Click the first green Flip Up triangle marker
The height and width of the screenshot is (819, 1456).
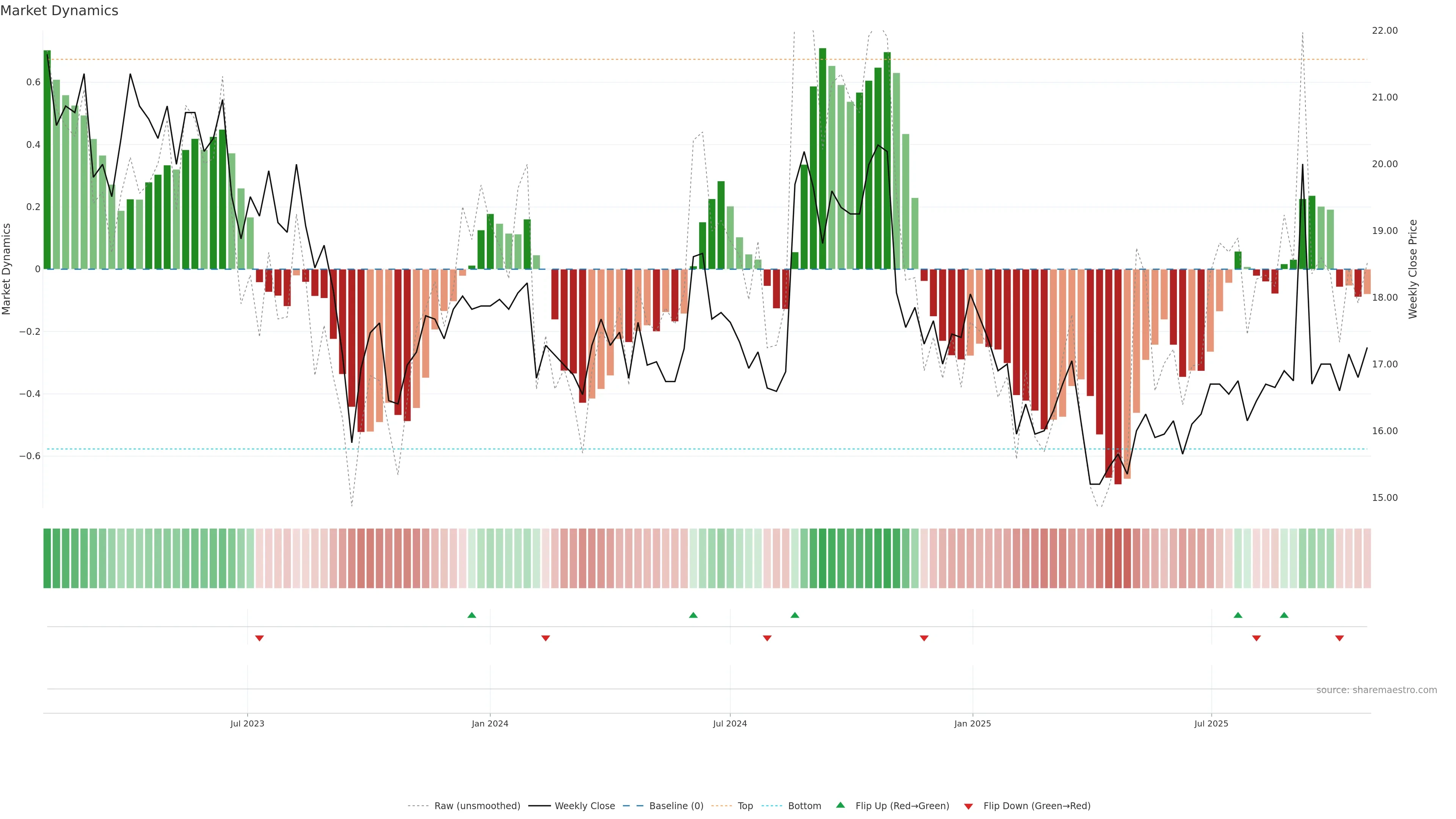point(472,615)
